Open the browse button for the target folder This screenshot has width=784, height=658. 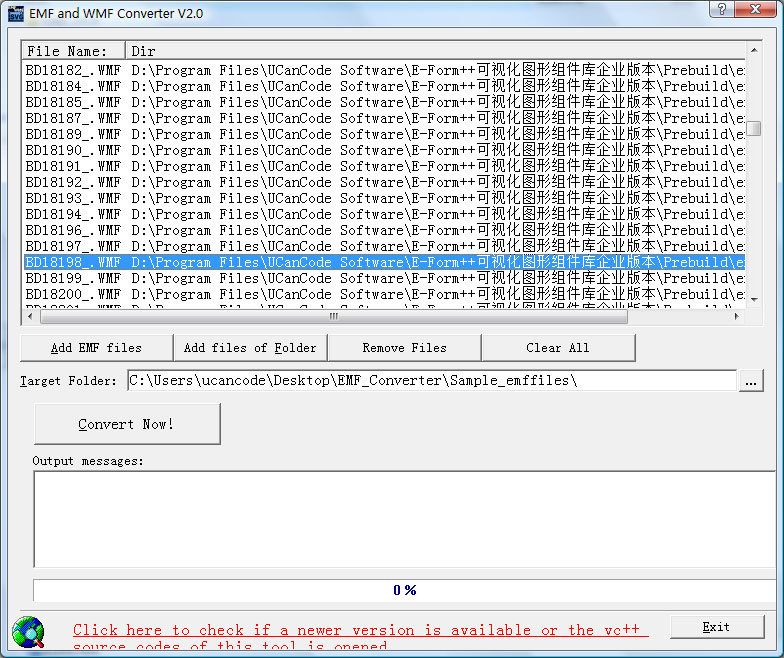click(752, 381)
